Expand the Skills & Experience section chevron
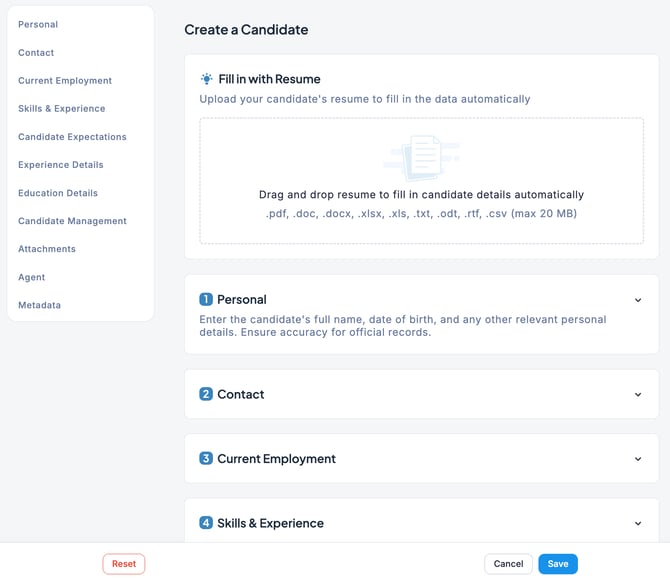This screenshot has height=578, width=670. click(x=638, y=523)
